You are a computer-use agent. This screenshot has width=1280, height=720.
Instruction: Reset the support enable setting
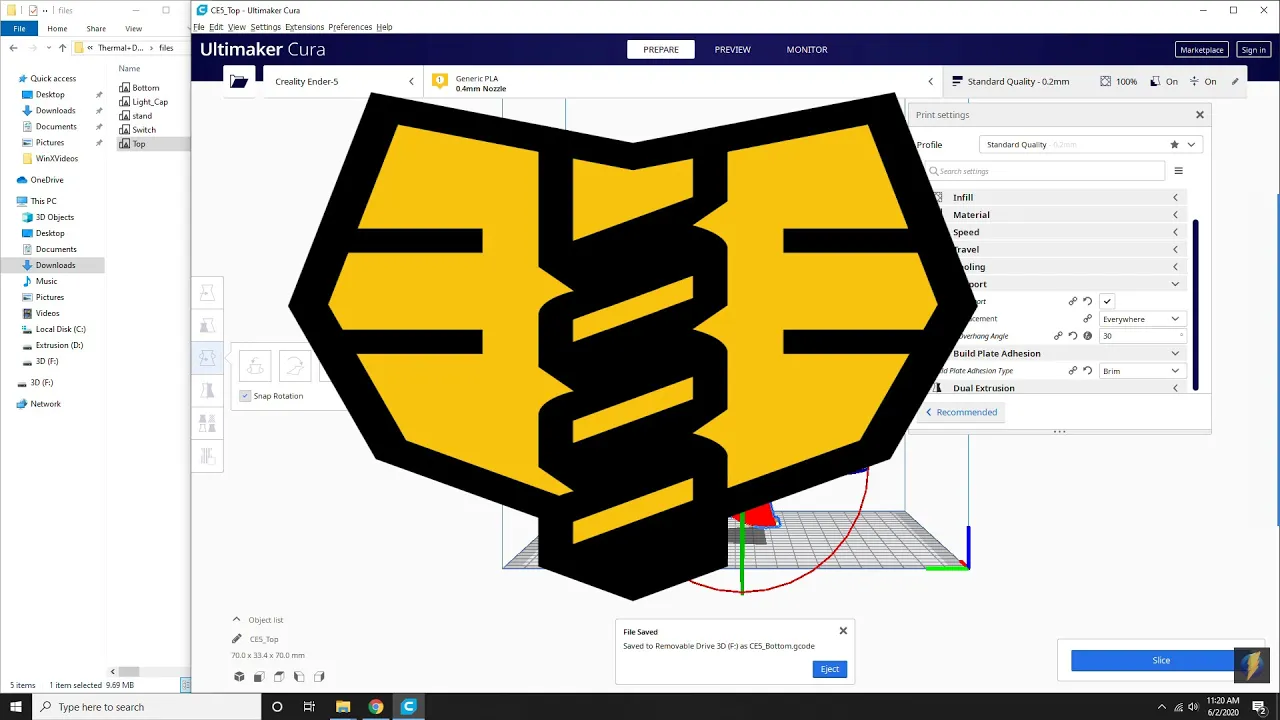[x=1087, y=301]
